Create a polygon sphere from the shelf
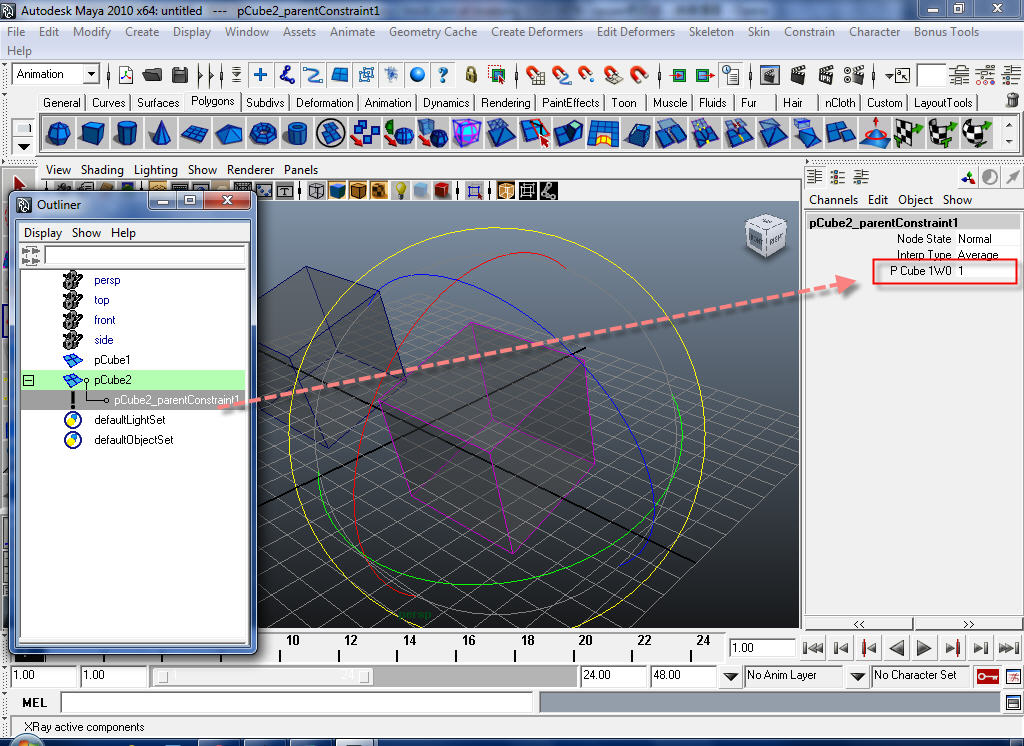Viewport: 1024px width, 746px height. 59,133
